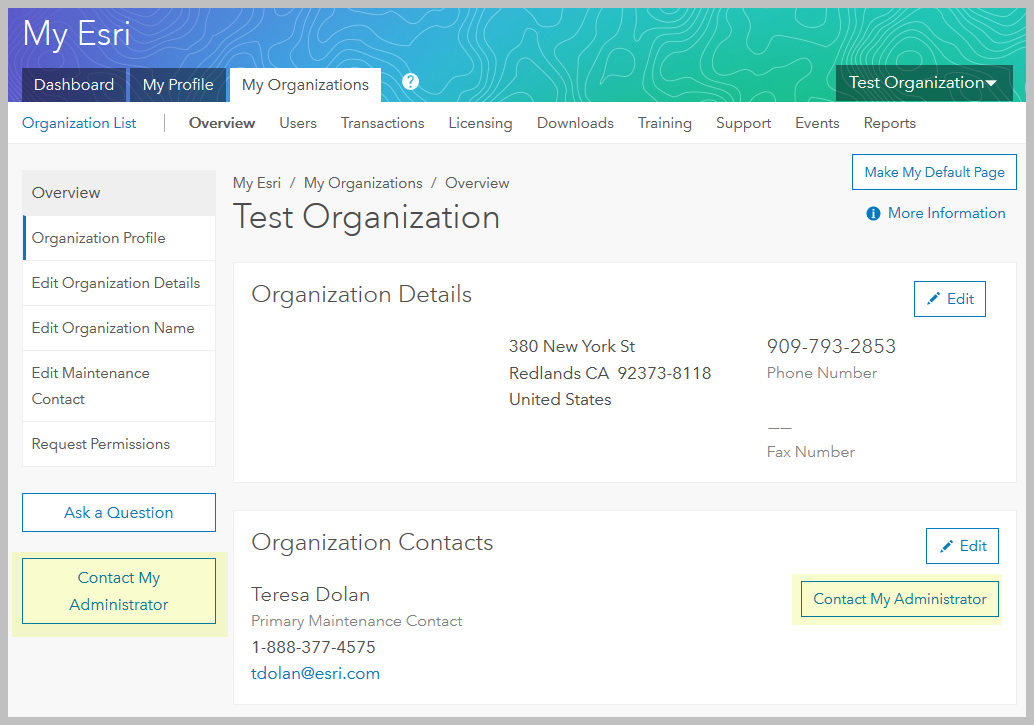Click the tdolan@esri.com email link
The width and height of the screenshot is (1034, 725).
point(315,674)
